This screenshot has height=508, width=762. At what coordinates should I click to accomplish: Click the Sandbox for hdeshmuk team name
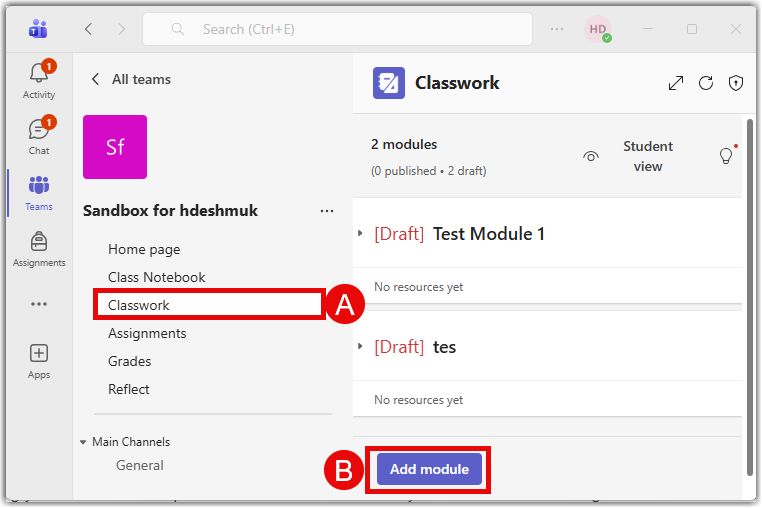170,210
